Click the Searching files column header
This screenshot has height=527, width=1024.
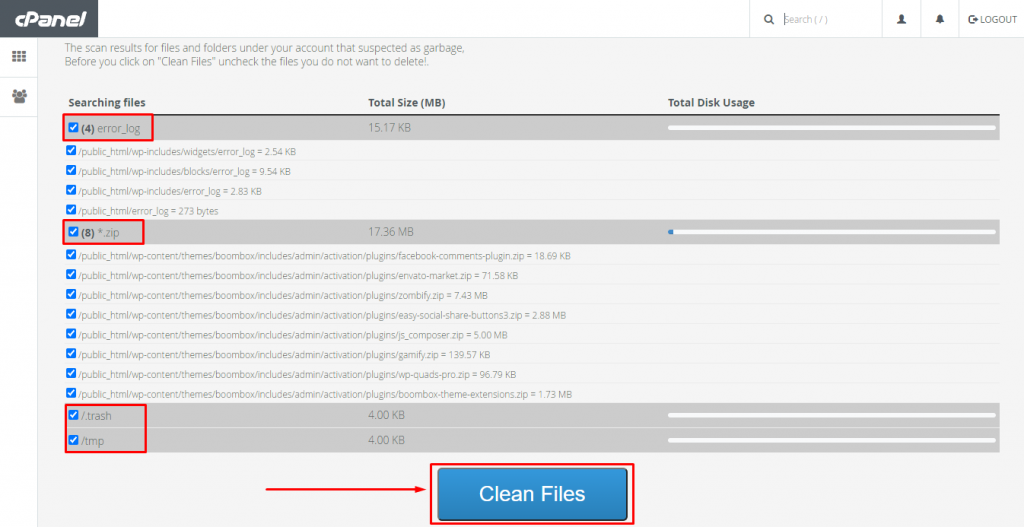click(x=107, y=103)
